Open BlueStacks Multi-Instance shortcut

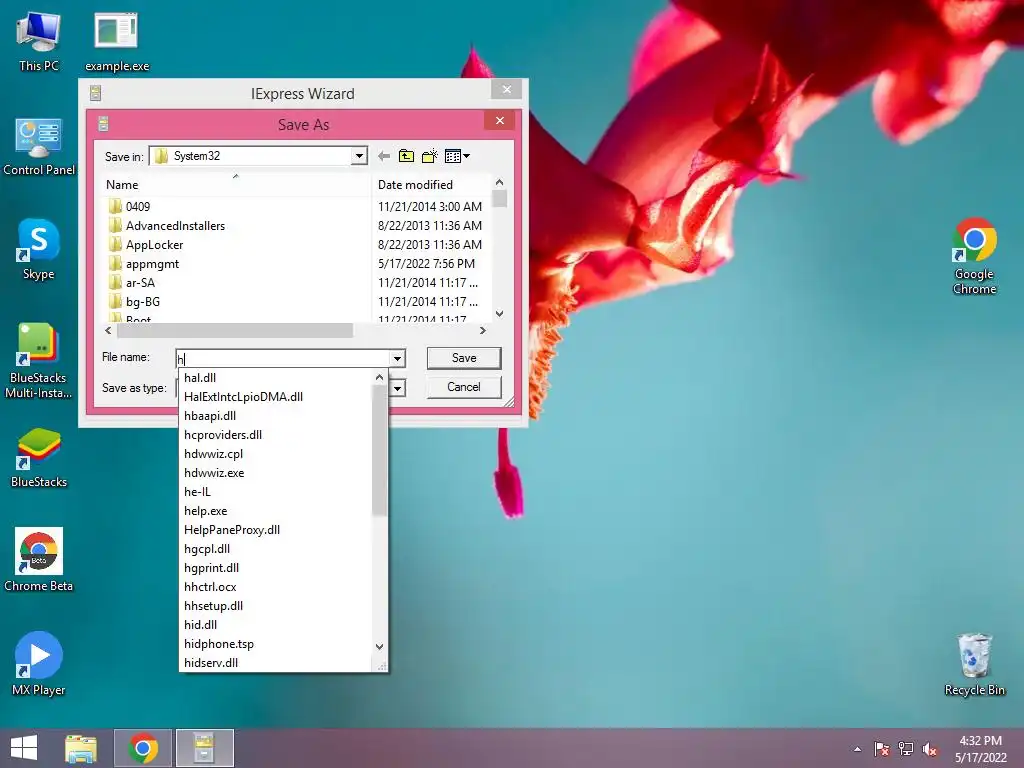tap(39, 360)
